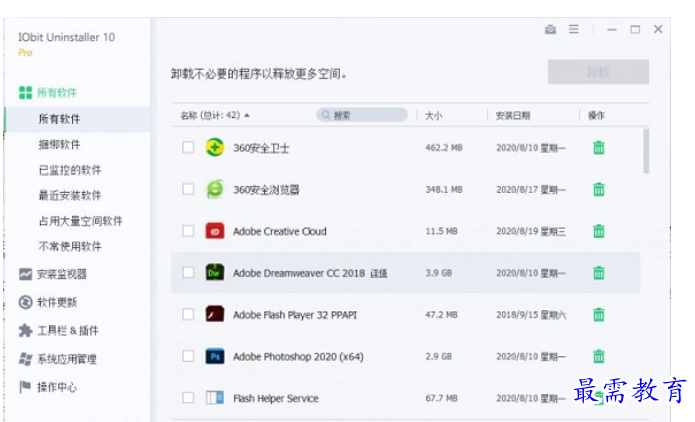
Task: Open 操作中心 section label
Action: (57, 387)
